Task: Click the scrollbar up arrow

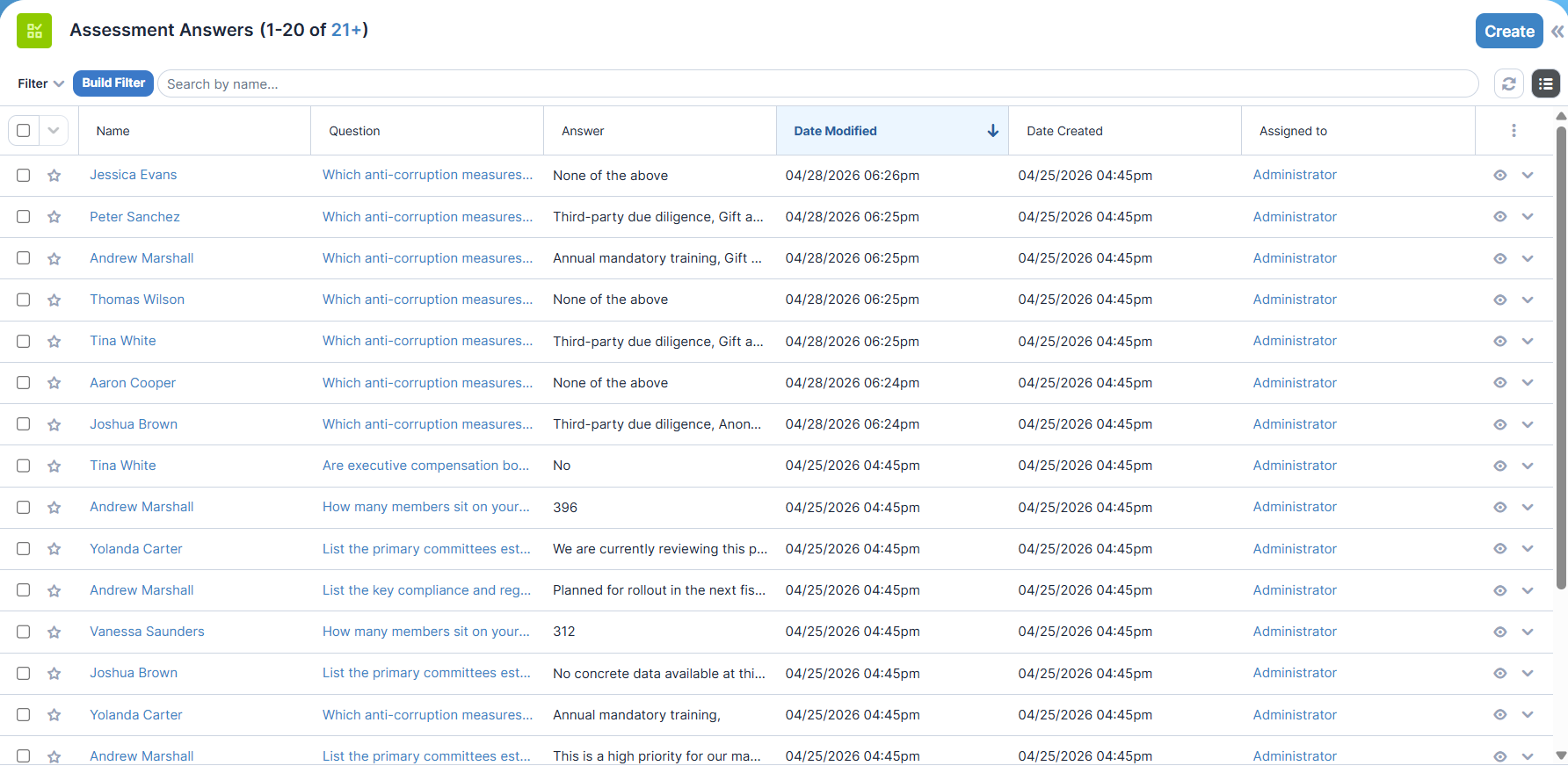Action: (x=1561, y=116)
